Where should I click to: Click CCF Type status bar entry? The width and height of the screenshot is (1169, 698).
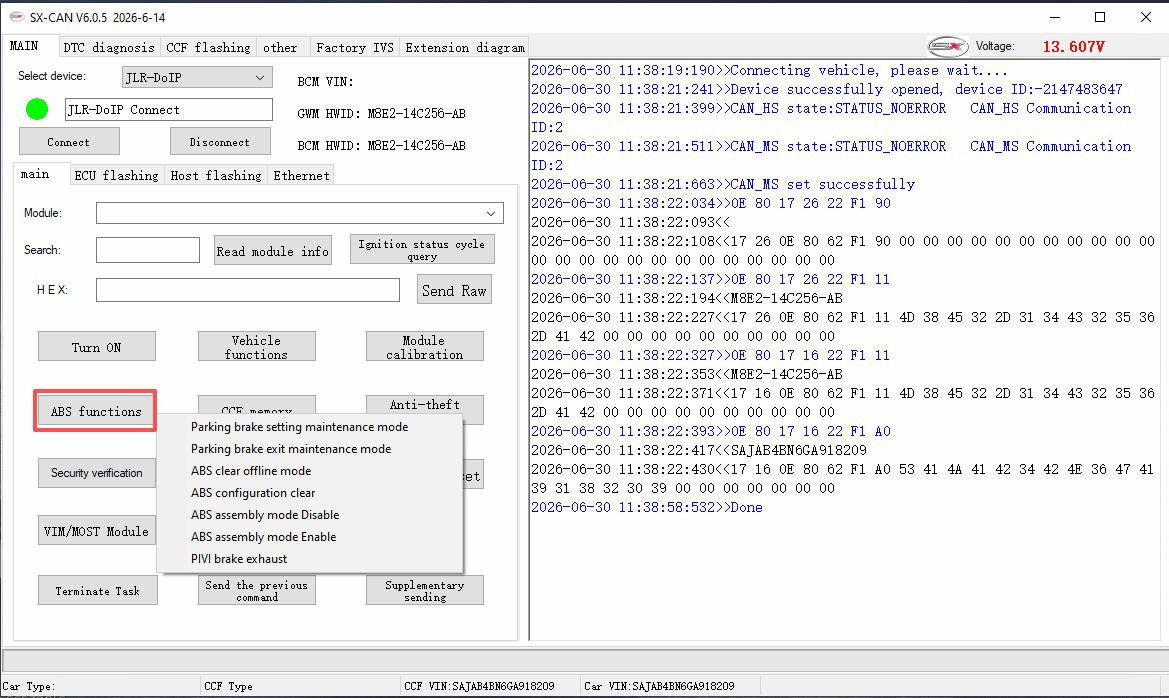click(x=228, y=686)
